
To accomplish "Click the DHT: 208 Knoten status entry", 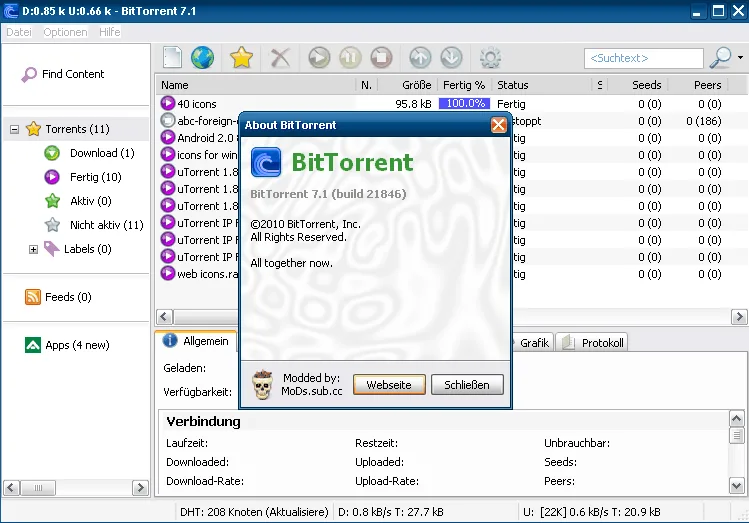I will tap(254, 512).
